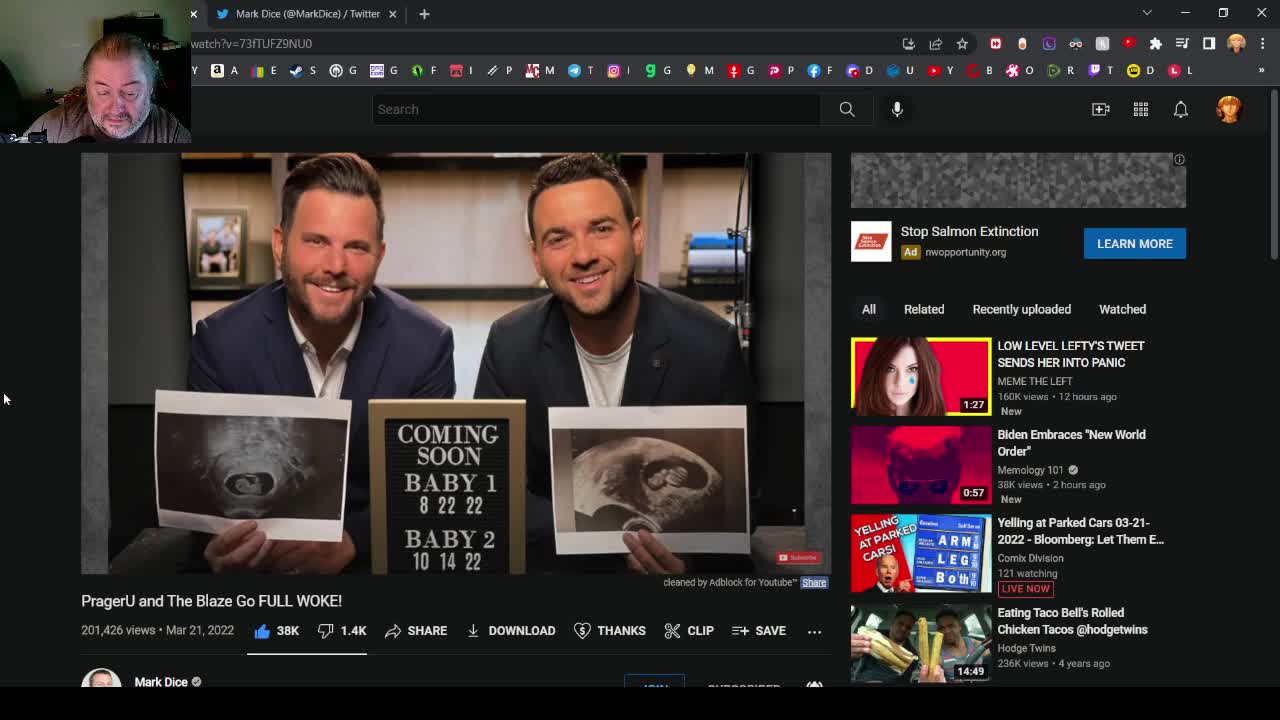1280x720 pixels.
Task: Click the Stop Salmon Extinction ad title
Action: tap(969, 231)
